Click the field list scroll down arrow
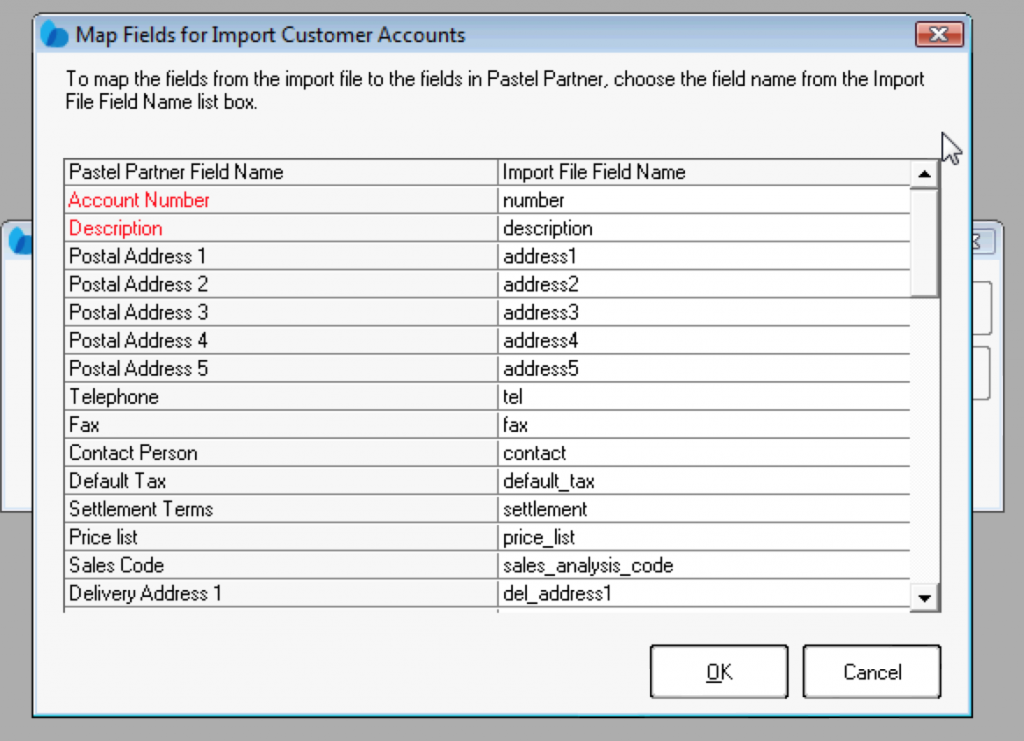The image size is (1024, 741). (x=924, y=598)
